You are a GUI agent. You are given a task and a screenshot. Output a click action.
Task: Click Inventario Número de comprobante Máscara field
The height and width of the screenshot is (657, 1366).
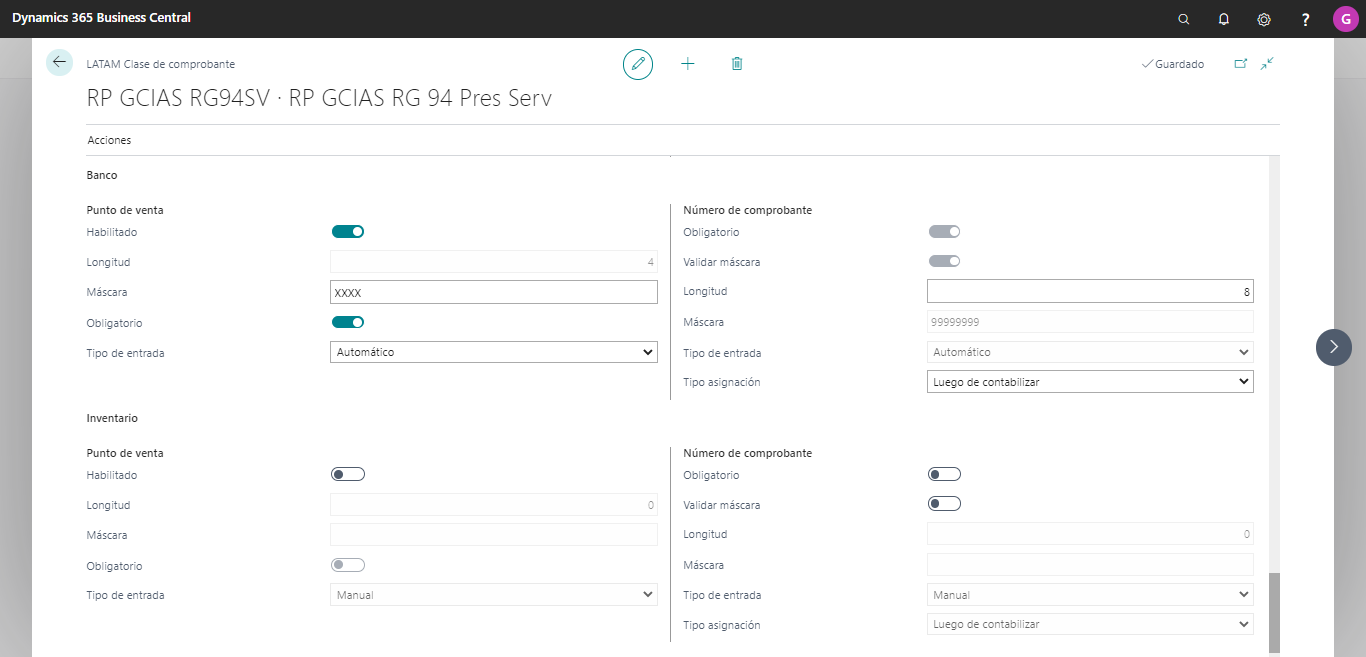pyautogui.click(x=1090, y=565)
